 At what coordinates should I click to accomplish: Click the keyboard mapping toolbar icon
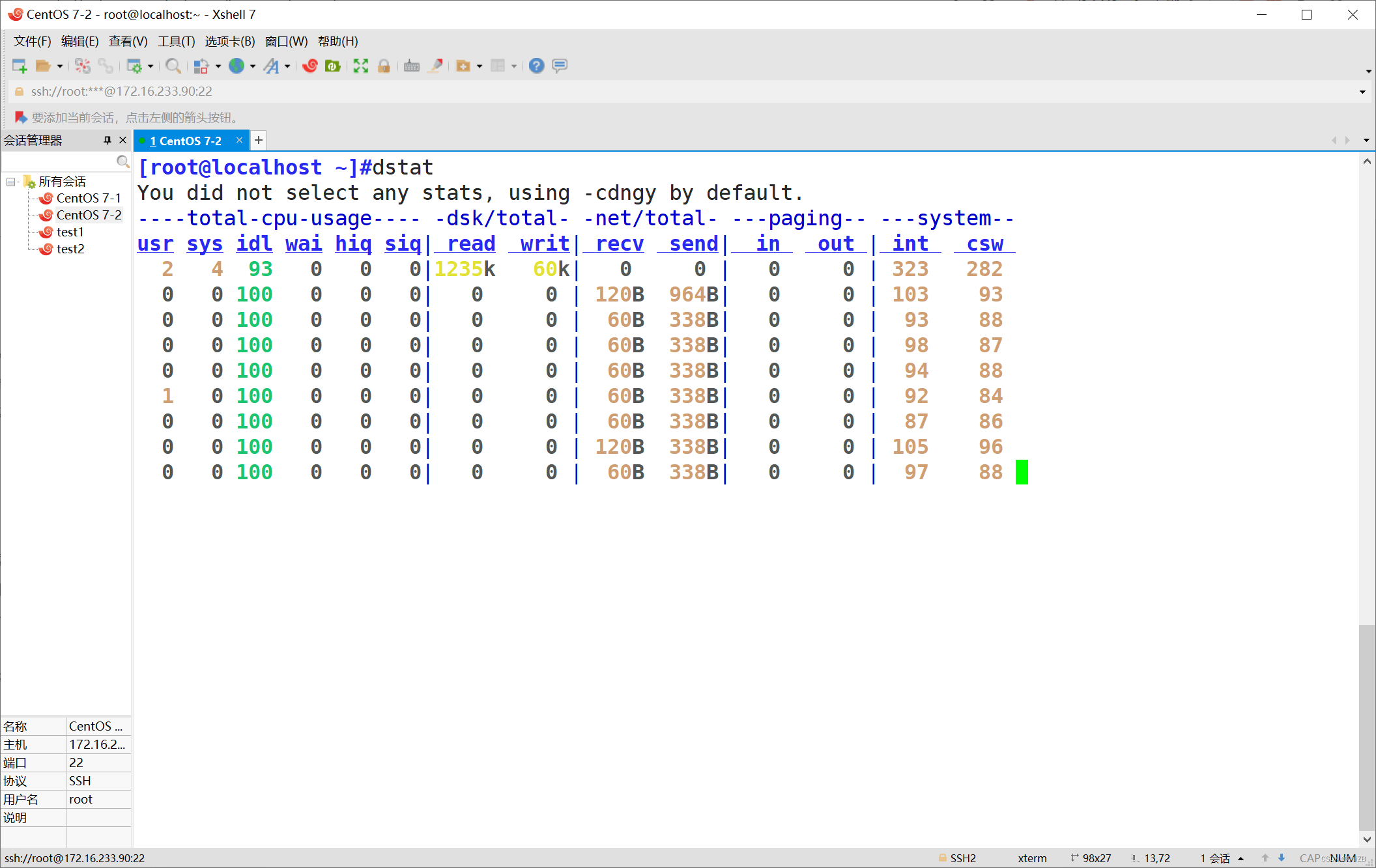coord(411,66)
